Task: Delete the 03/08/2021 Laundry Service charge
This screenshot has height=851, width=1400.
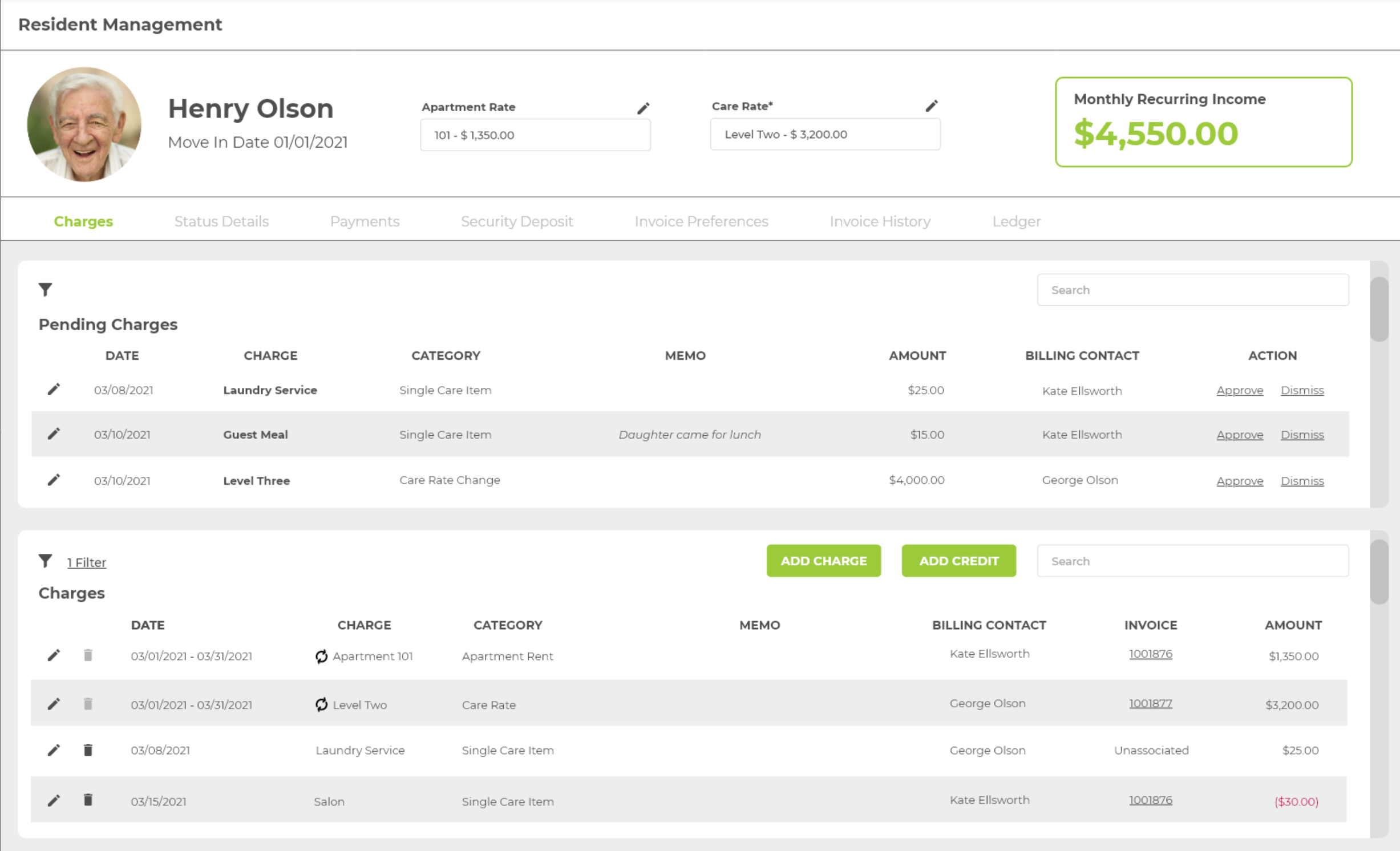Action: [x=88, y=750]
